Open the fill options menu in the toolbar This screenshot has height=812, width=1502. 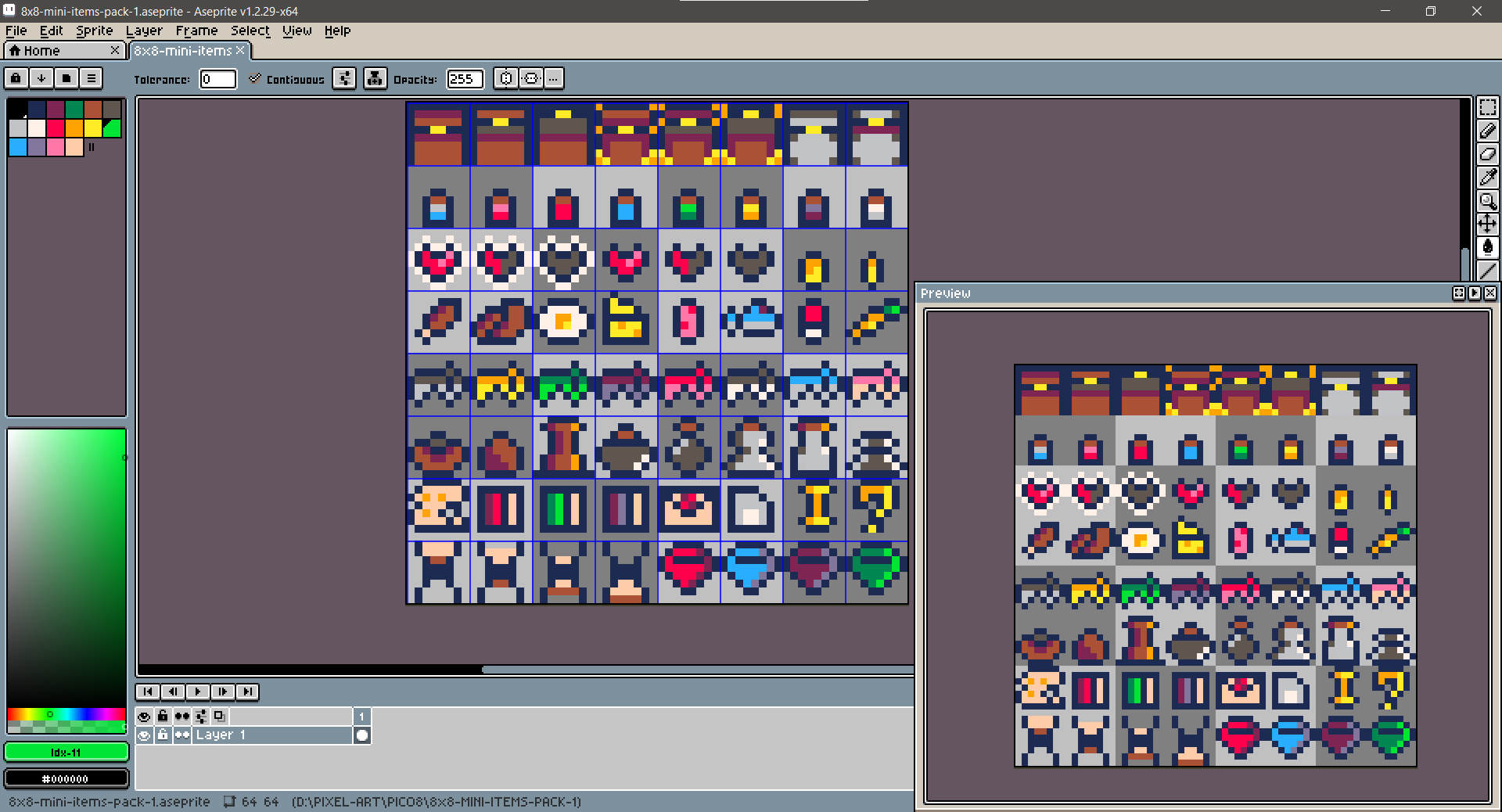[x=344, y=78]
